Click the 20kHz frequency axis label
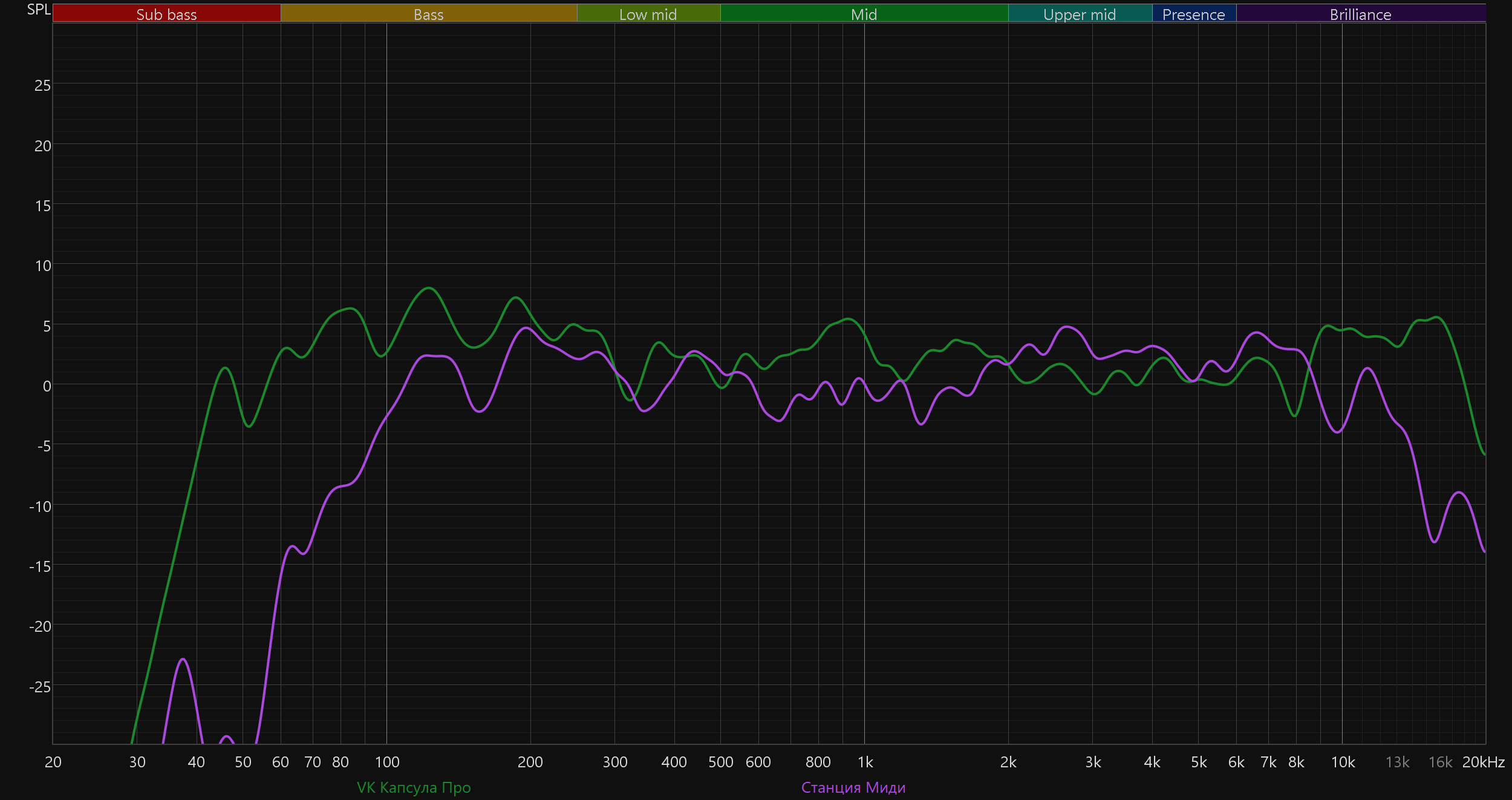Viewport: 1512px width, 800px height. [x=1483, y=762]
